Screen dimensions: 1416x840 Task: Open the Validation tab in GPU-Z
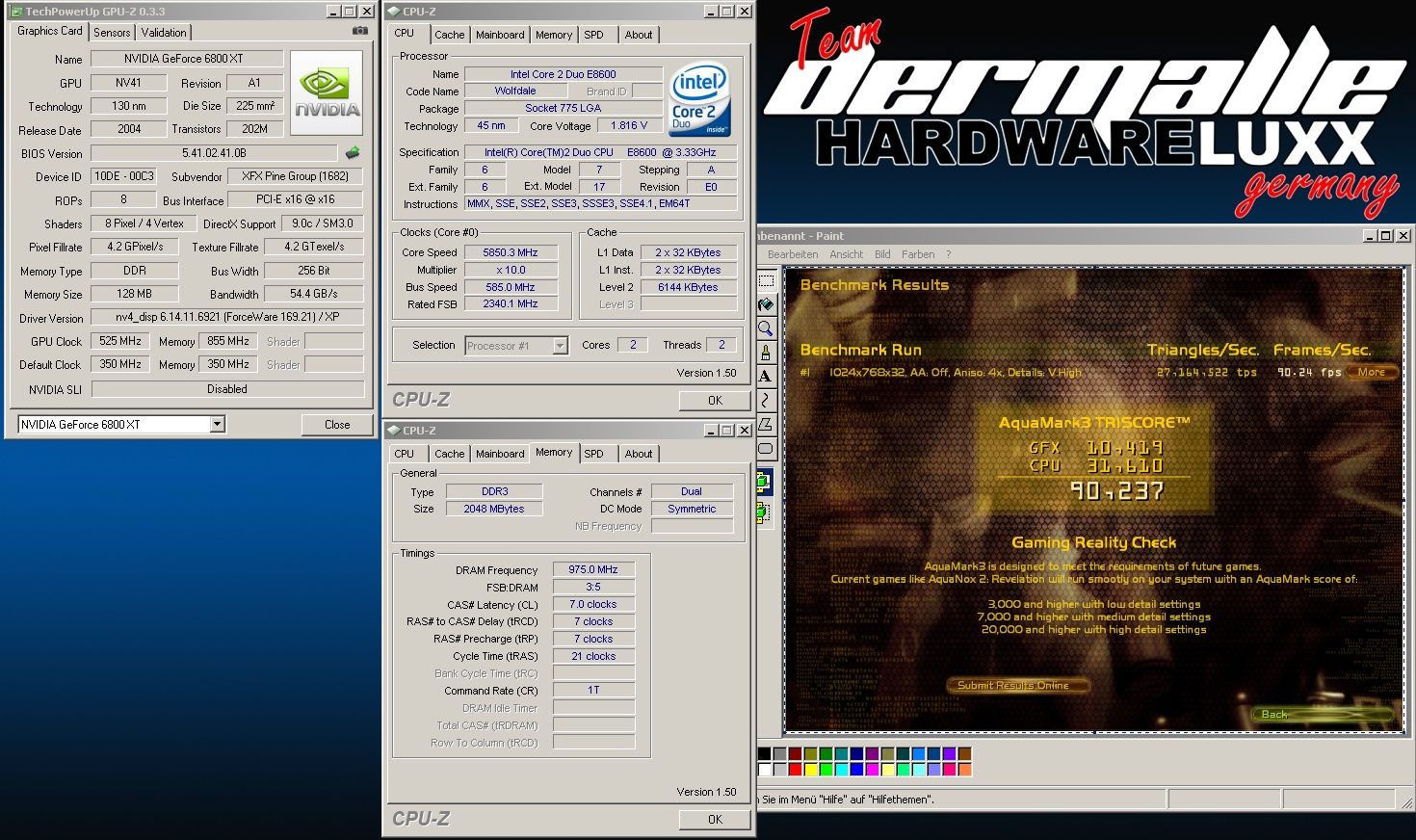[x=164, y=33]
